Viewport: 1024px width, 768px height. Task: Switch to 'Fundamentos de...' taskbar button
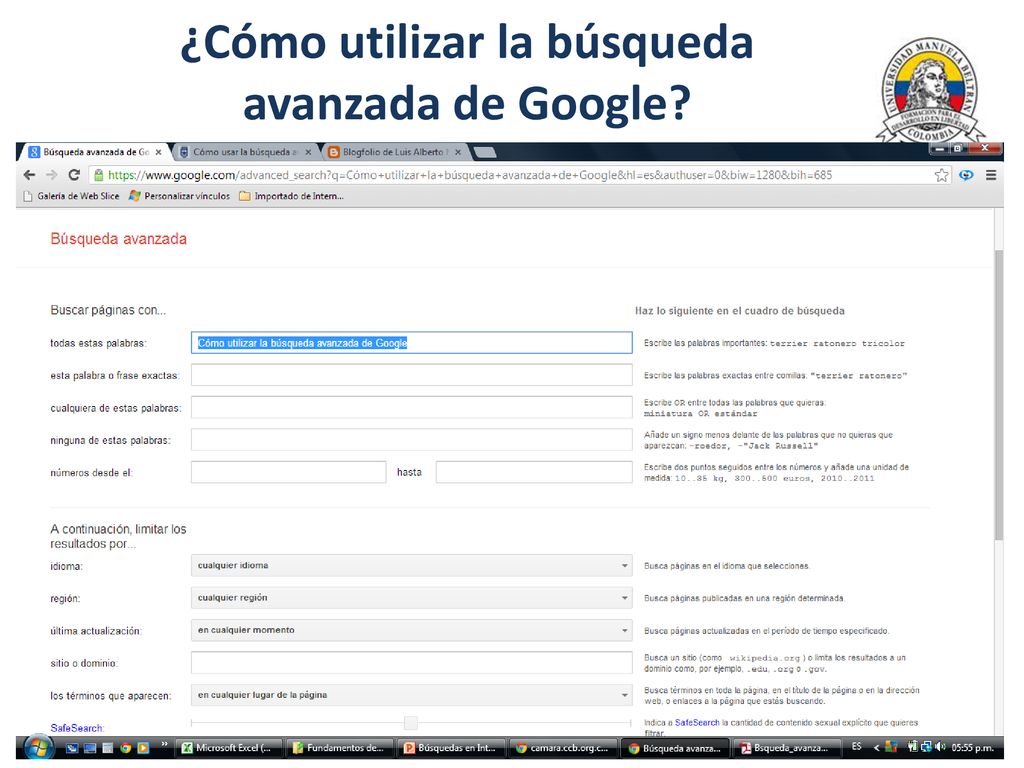(340, 748)
